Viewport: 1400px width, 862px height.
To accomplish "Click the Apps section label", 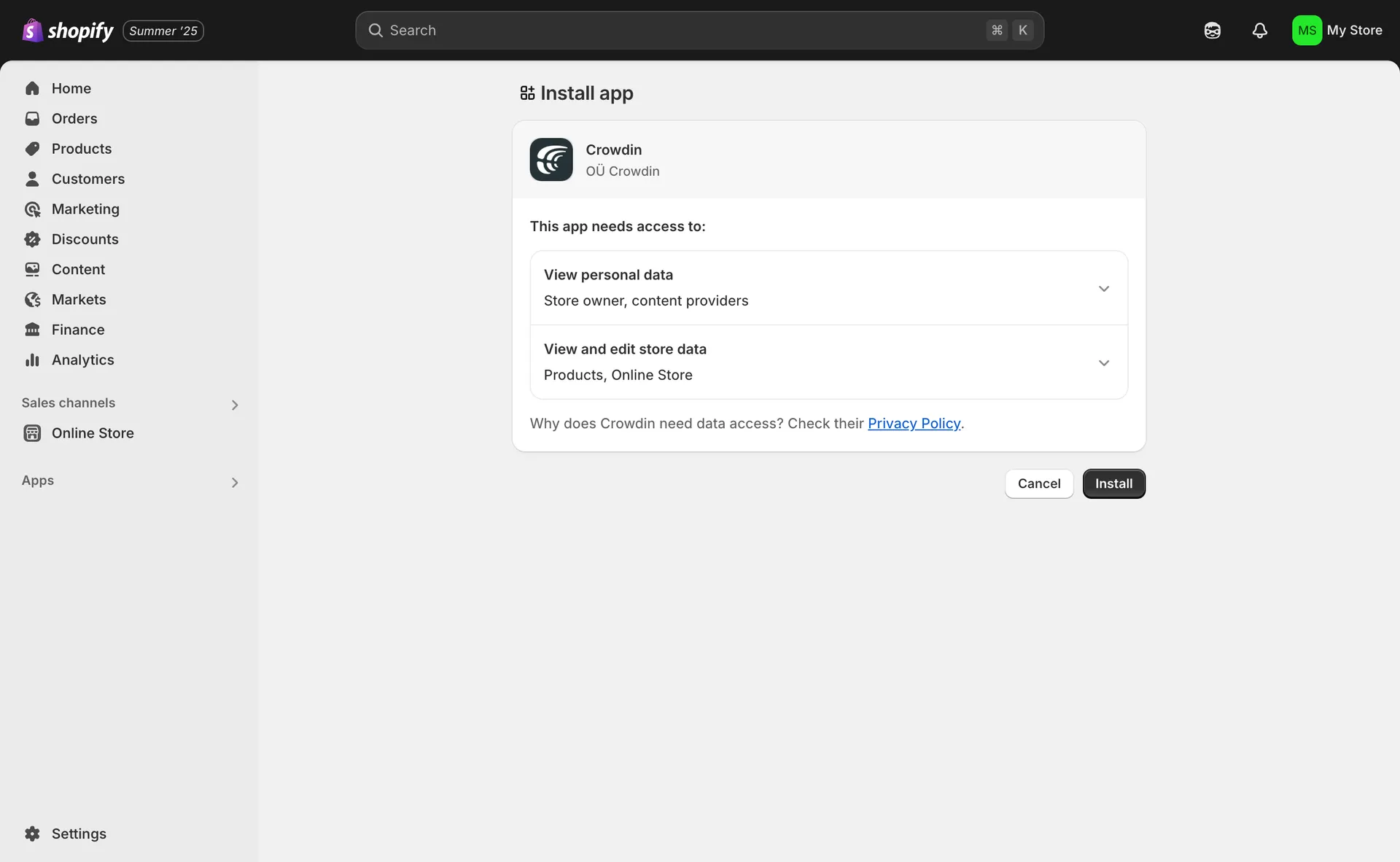I will (38, 481).
